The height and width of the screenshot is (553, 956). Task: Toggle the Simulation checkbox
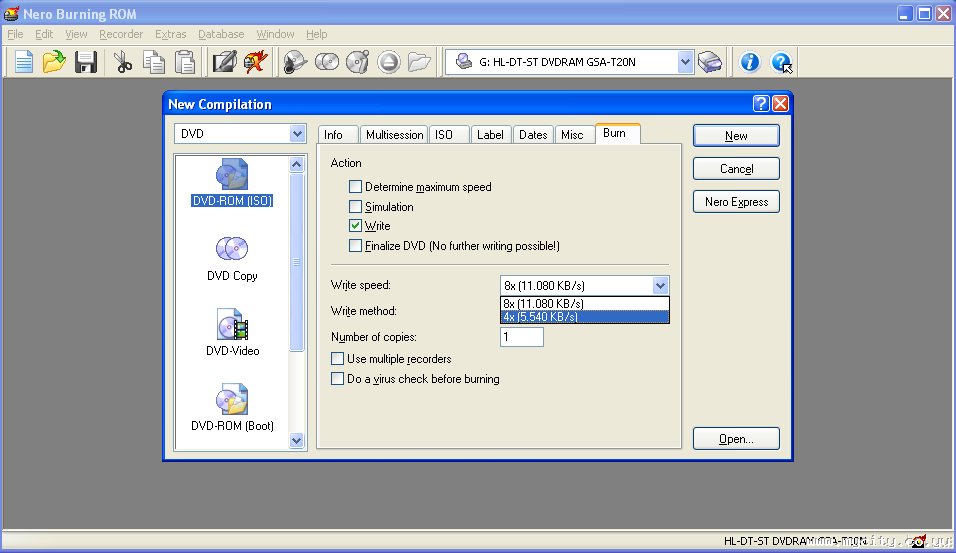[355, 207]
